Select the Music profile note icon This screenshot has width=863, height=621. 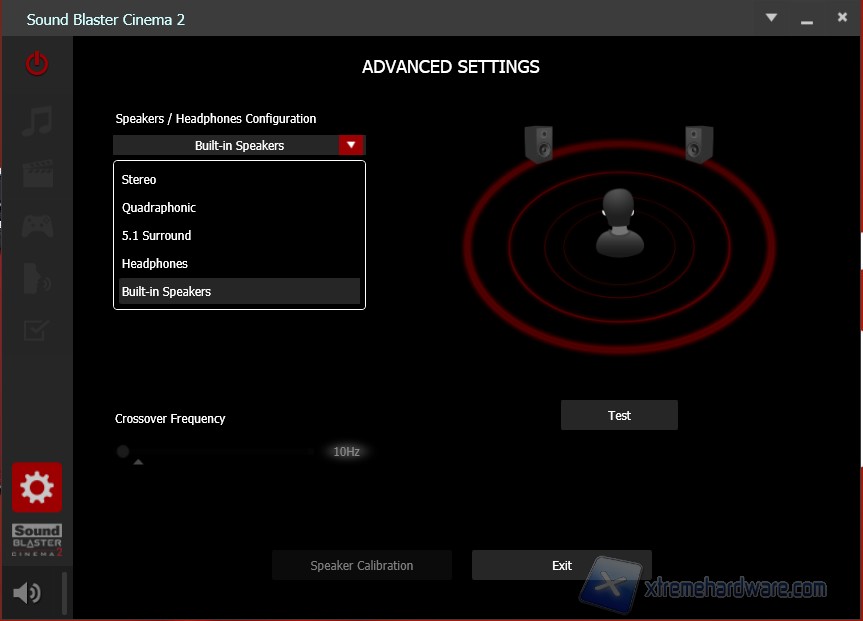[x=37, y=121]
